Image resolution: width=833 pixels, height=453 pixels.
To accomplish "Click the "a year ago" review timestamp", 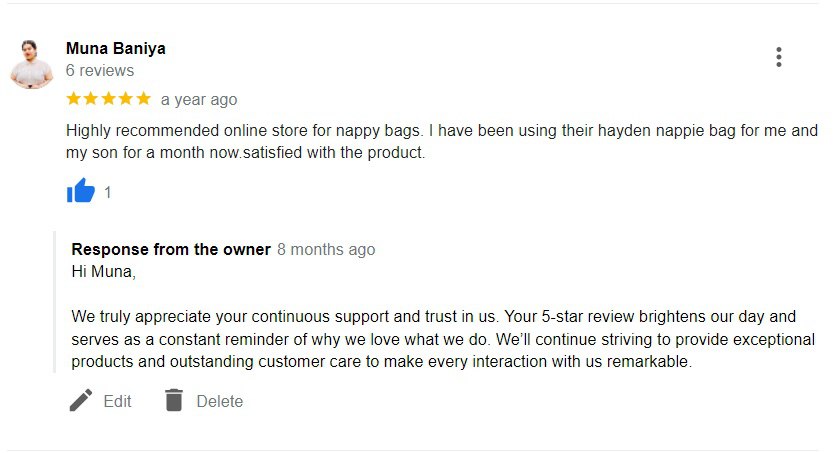I will [x=199, y=99].
